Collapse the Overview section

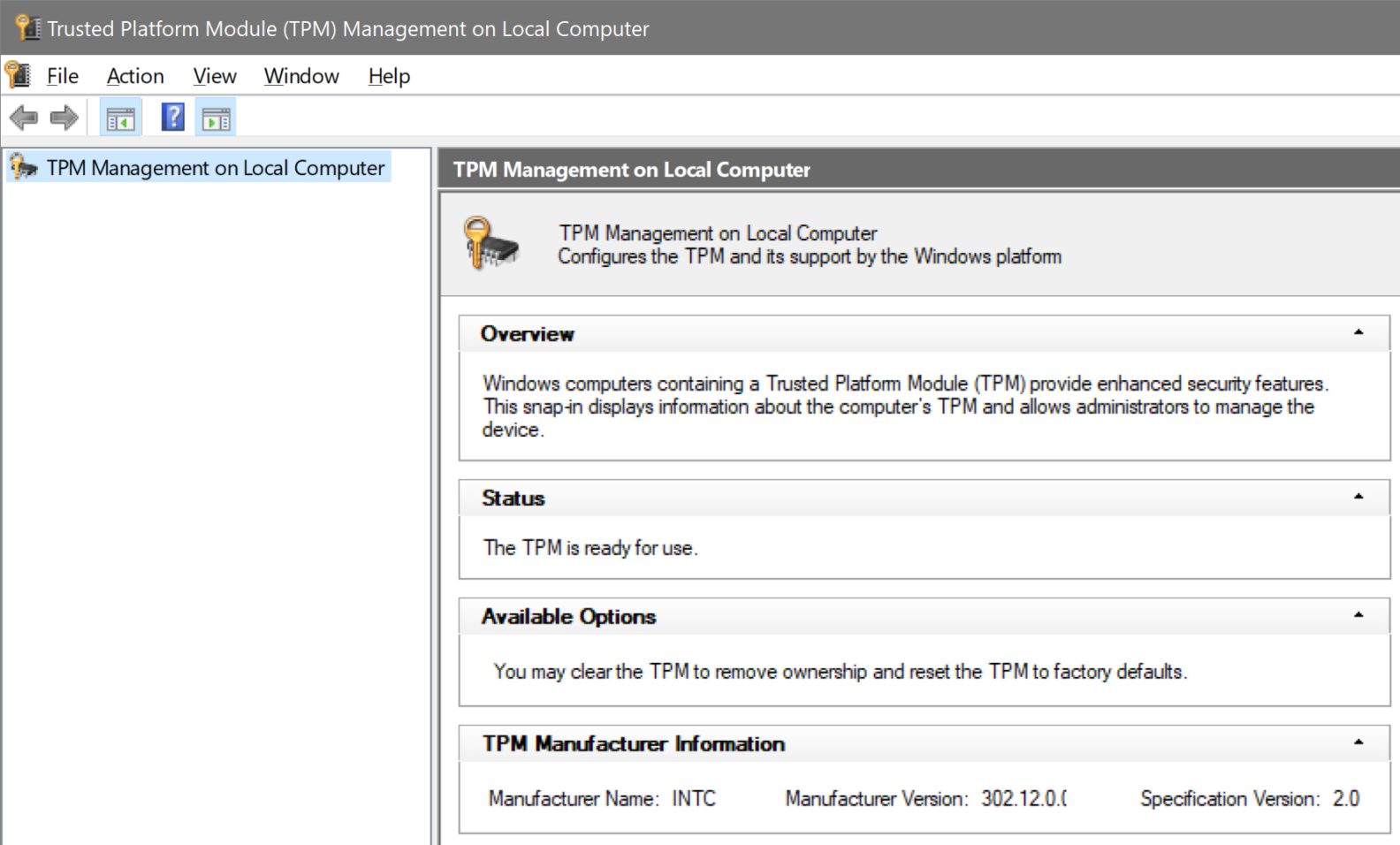click(x=1358, y=333)
